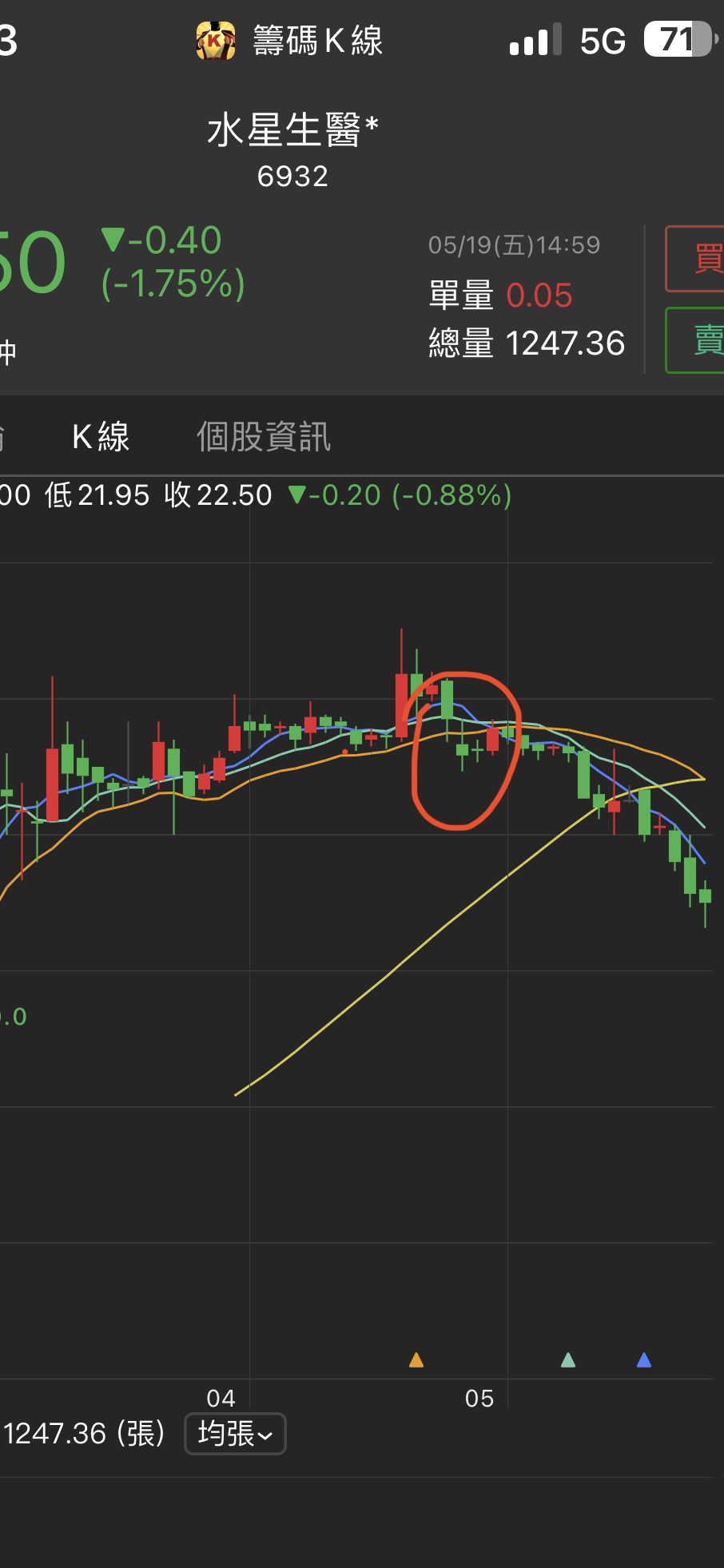Tap the orange triangle marker on timeline
724x1568 pixels.
tap(416, 1360)
